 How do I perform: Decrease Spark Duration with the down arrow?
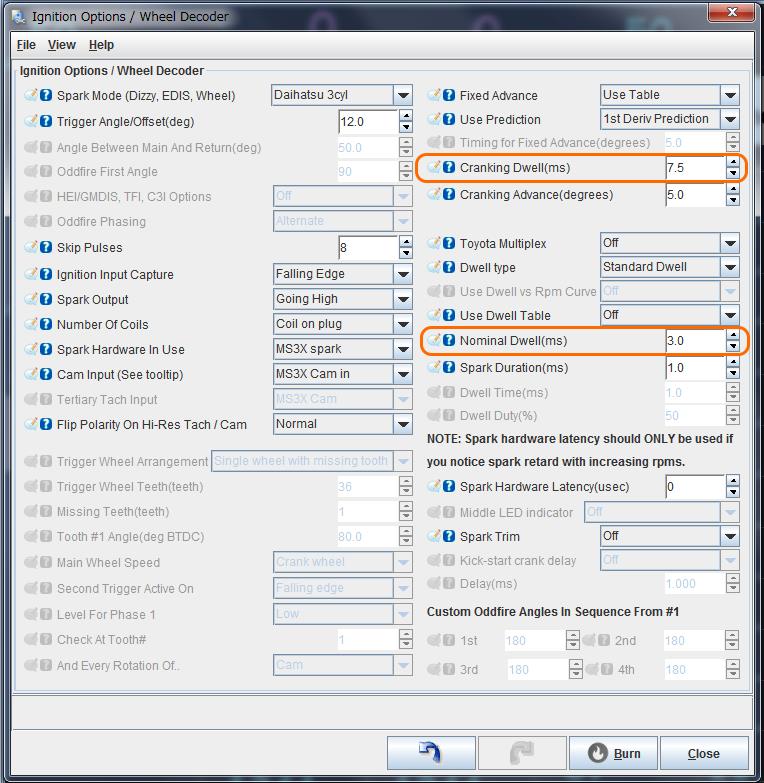733,374
